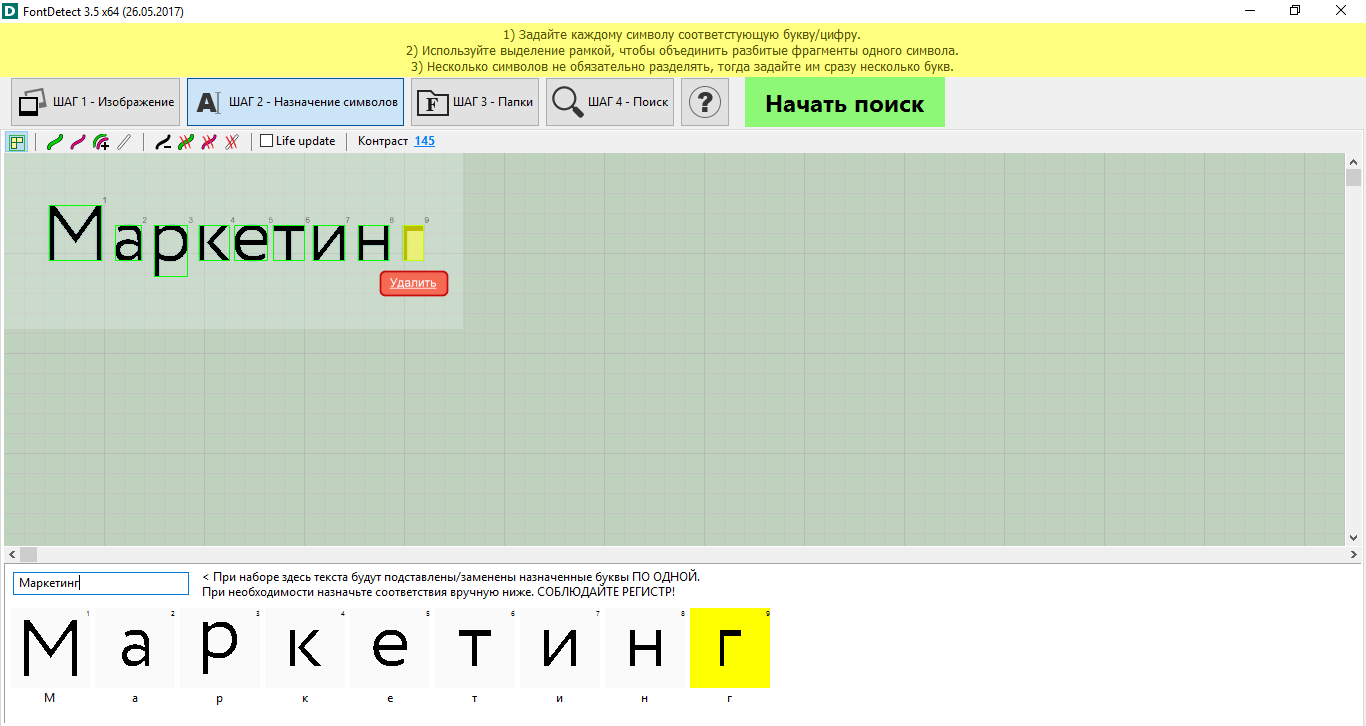Toggle the frame selection grid tool
Screen dimensions: 1366x726
tap(17, 142)
